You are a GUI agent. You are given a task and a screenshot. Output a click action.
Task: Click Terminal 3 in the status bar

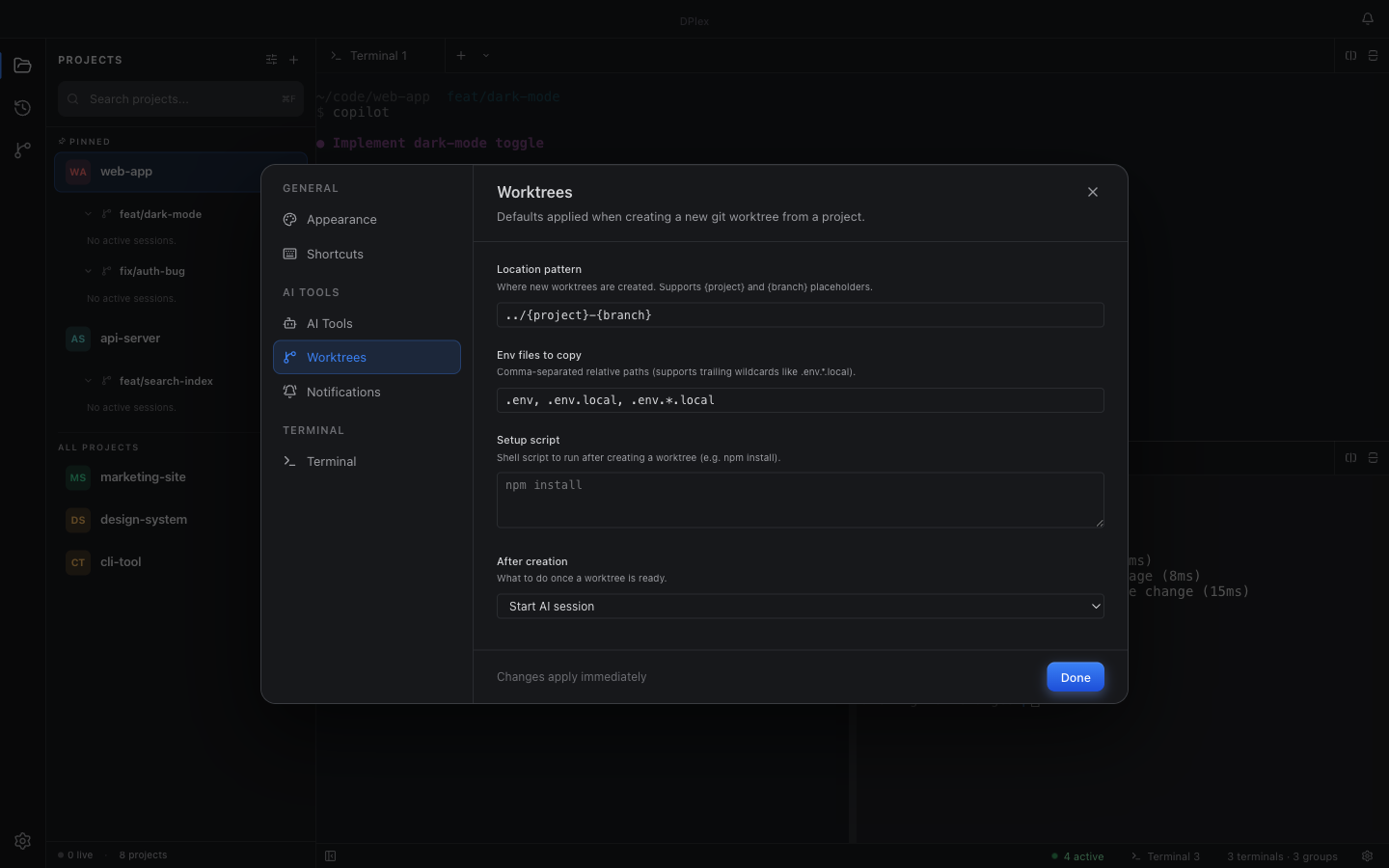(1165, 856)
